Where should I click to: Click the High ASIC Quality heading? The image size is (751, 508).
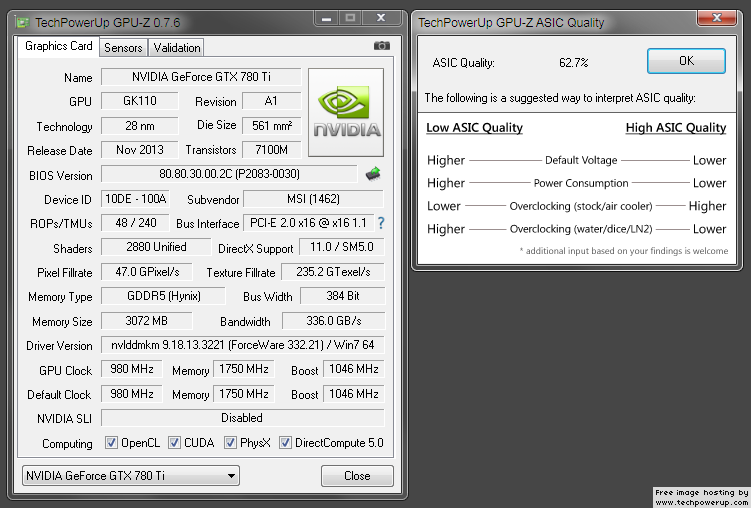pos(676,128)
